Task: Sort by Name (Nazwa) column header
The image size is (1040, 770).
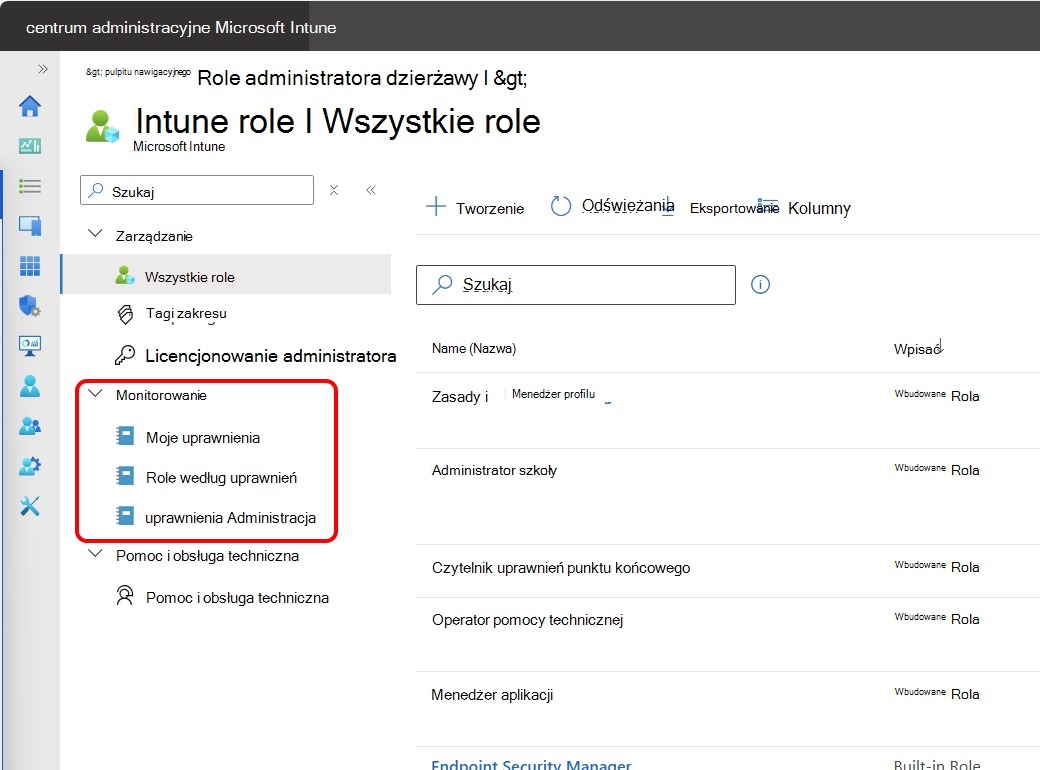Action: (x=474, y=348)
